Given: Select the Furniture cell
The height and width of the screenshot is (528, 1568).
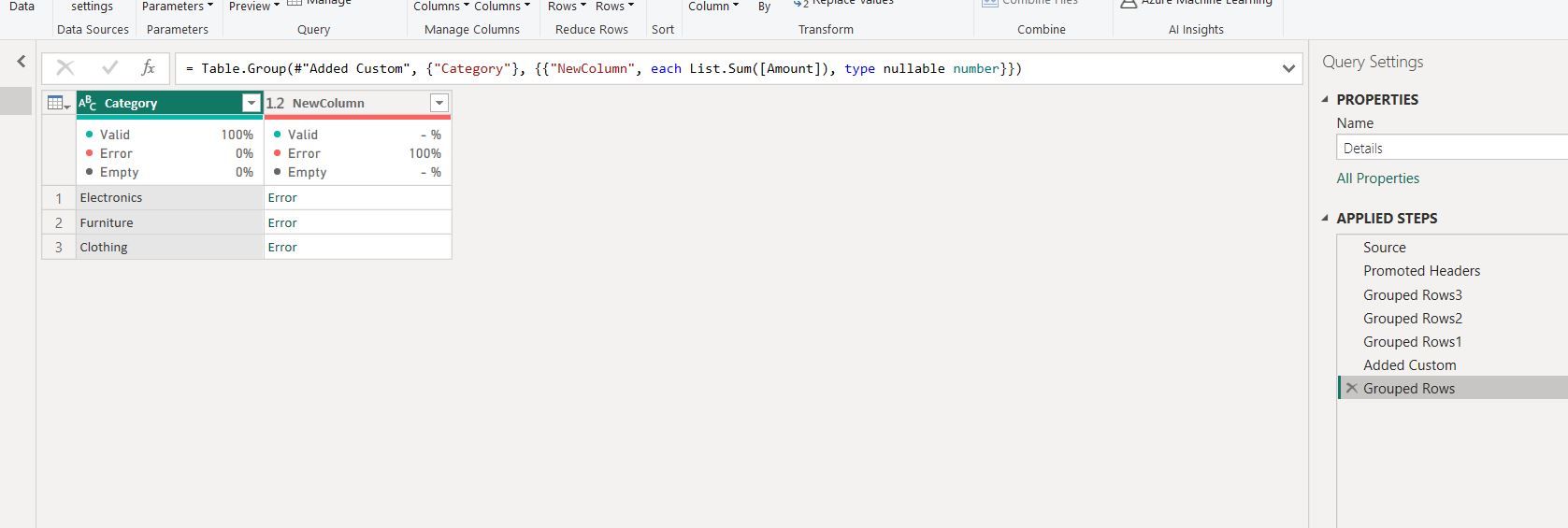Looking at the screenshot, I should (x=170, y=222).
